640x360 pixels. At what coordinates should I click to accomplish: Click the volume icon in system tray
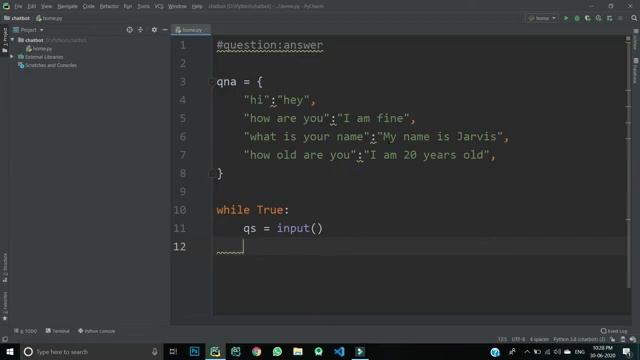(x=557, y=352)
